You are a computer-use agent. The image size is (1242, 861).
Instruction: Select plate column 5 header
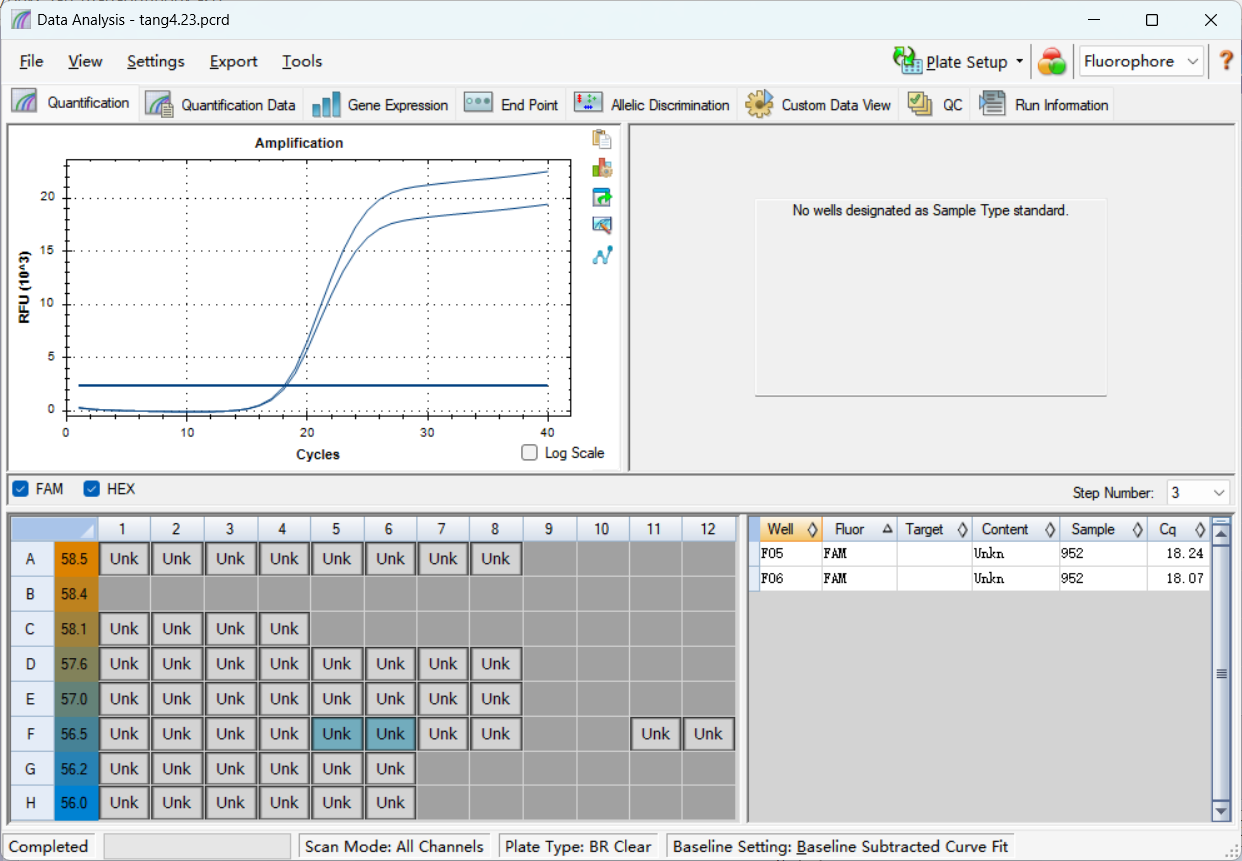click(x=337, y=529)
